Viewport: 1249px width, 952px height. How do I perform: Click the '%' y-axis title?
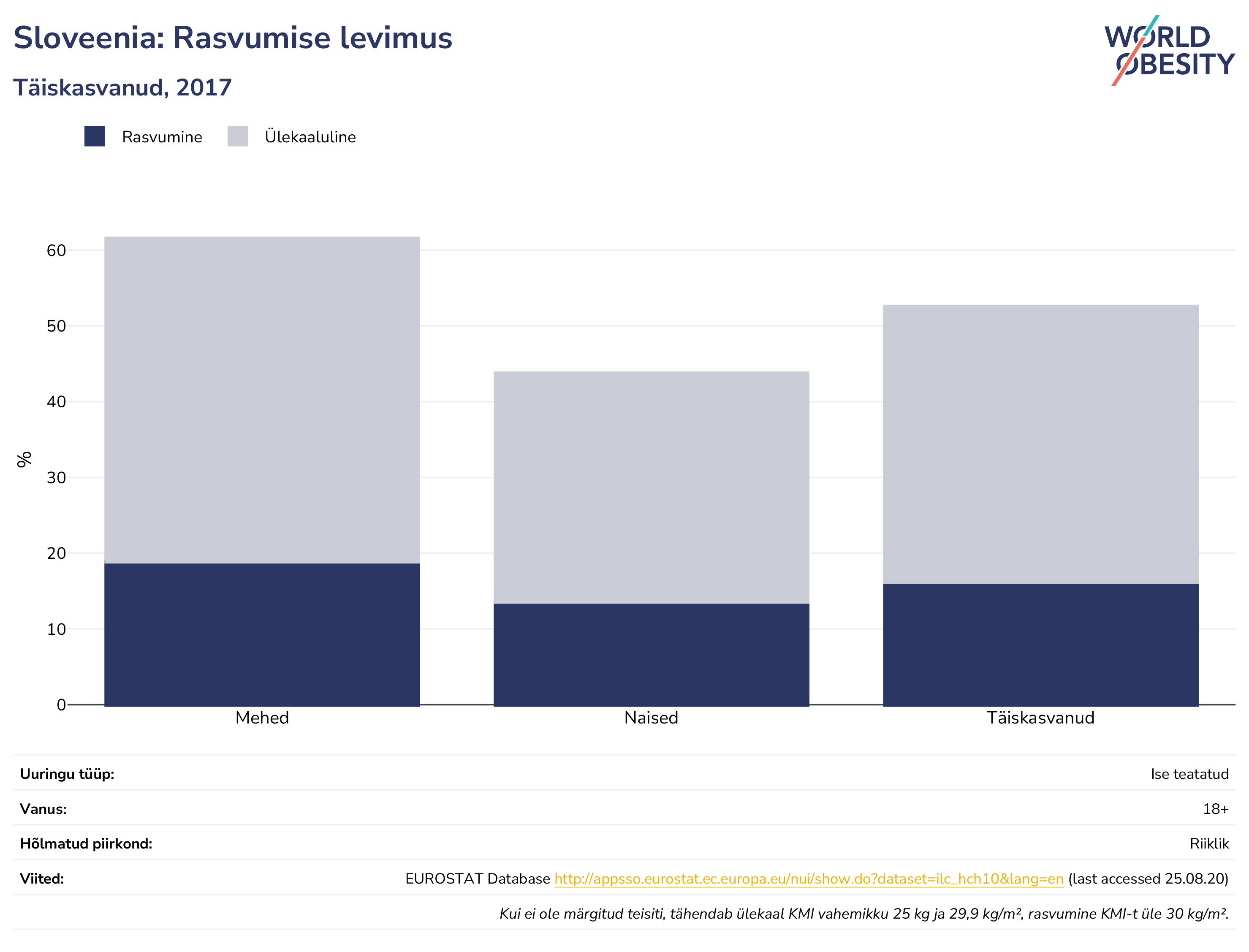pyautogui.click(x=24, y=459)
